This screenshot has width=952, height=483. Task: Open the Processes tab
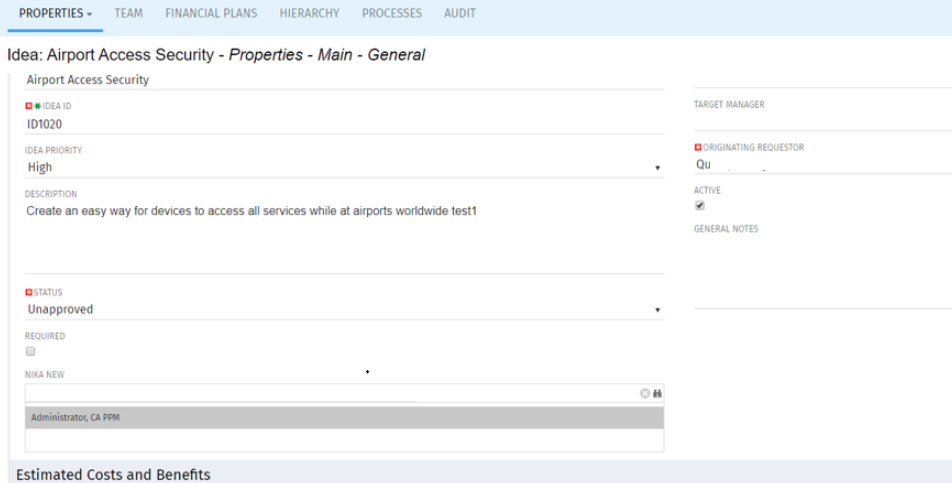tap(392, 13)
